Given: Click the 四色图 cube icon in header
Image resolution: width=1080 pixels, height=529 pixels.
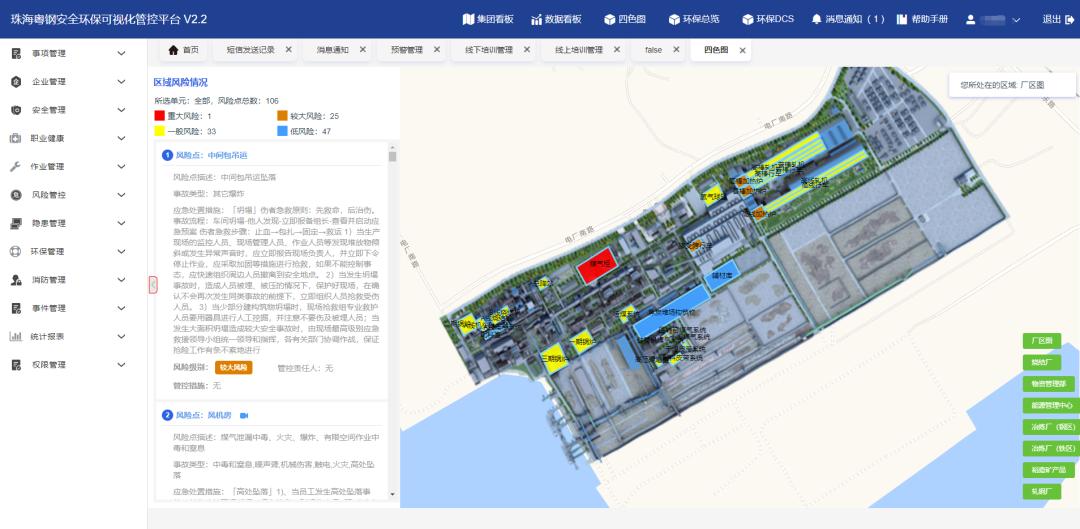Looking at the screenshot, I should click(610, 19).
